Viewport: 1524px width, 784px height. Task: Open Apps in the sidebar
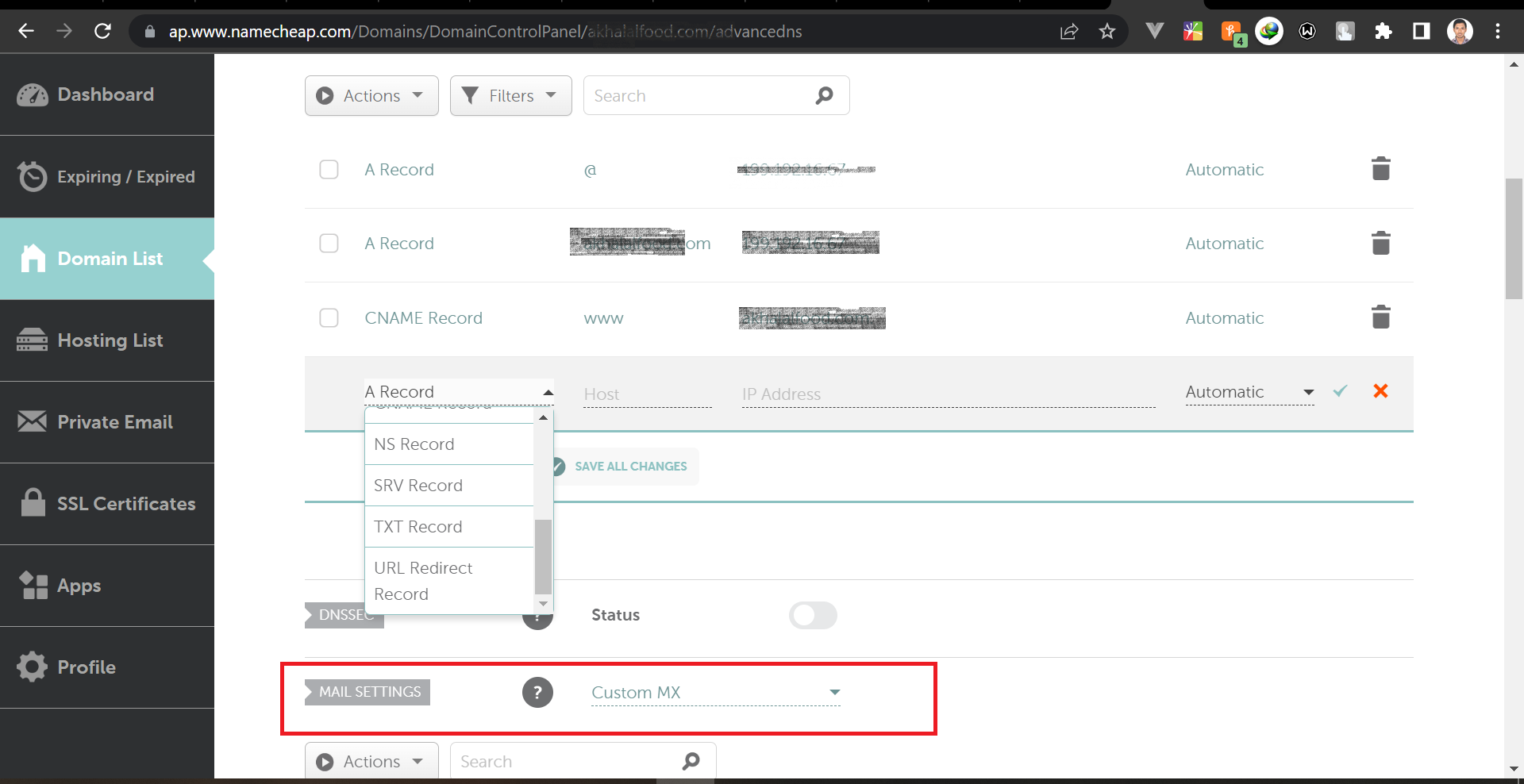click(107, 586)
